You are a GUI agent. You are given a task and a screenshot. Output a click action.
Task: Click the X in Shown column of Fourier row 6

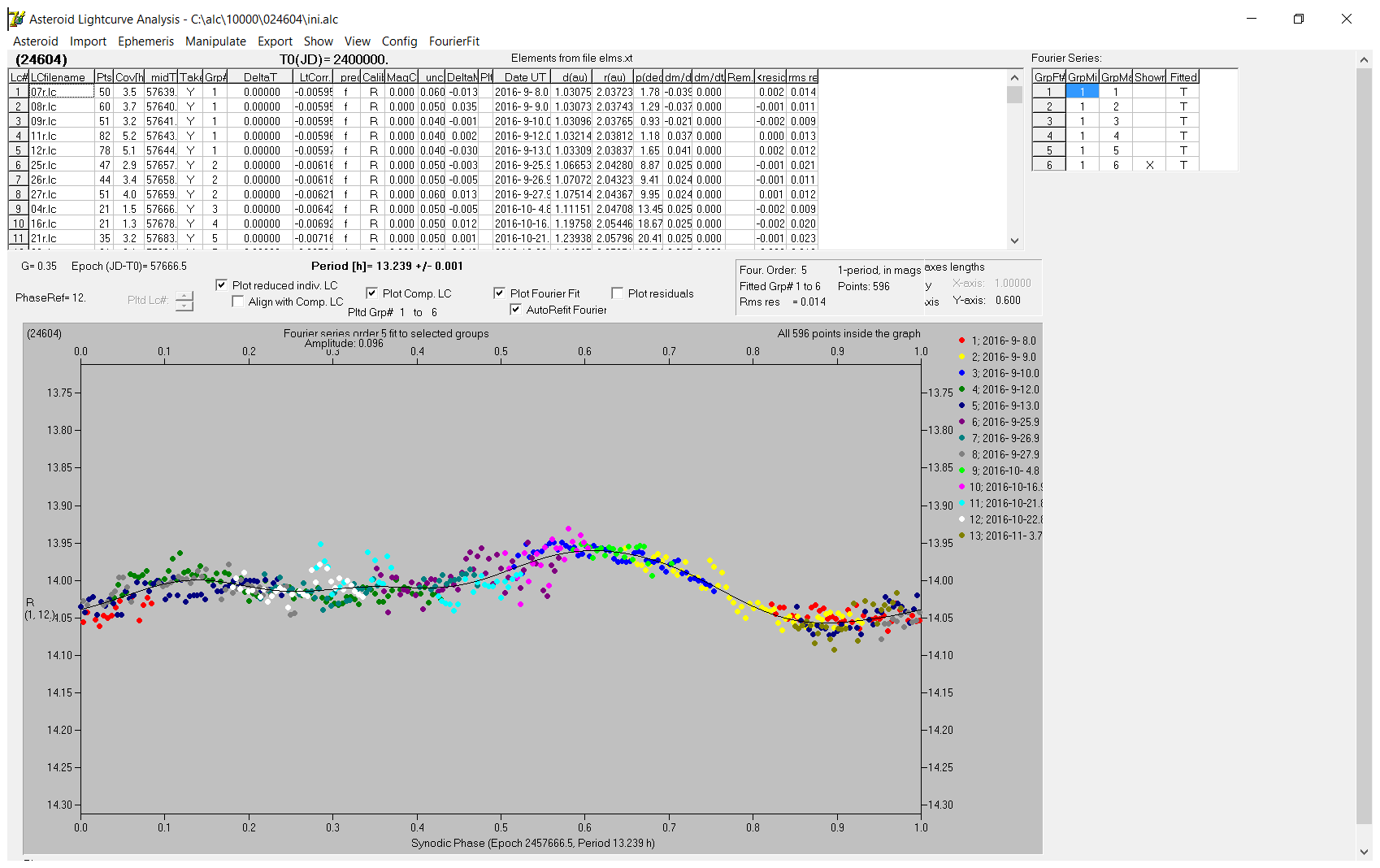point(1149,165)
